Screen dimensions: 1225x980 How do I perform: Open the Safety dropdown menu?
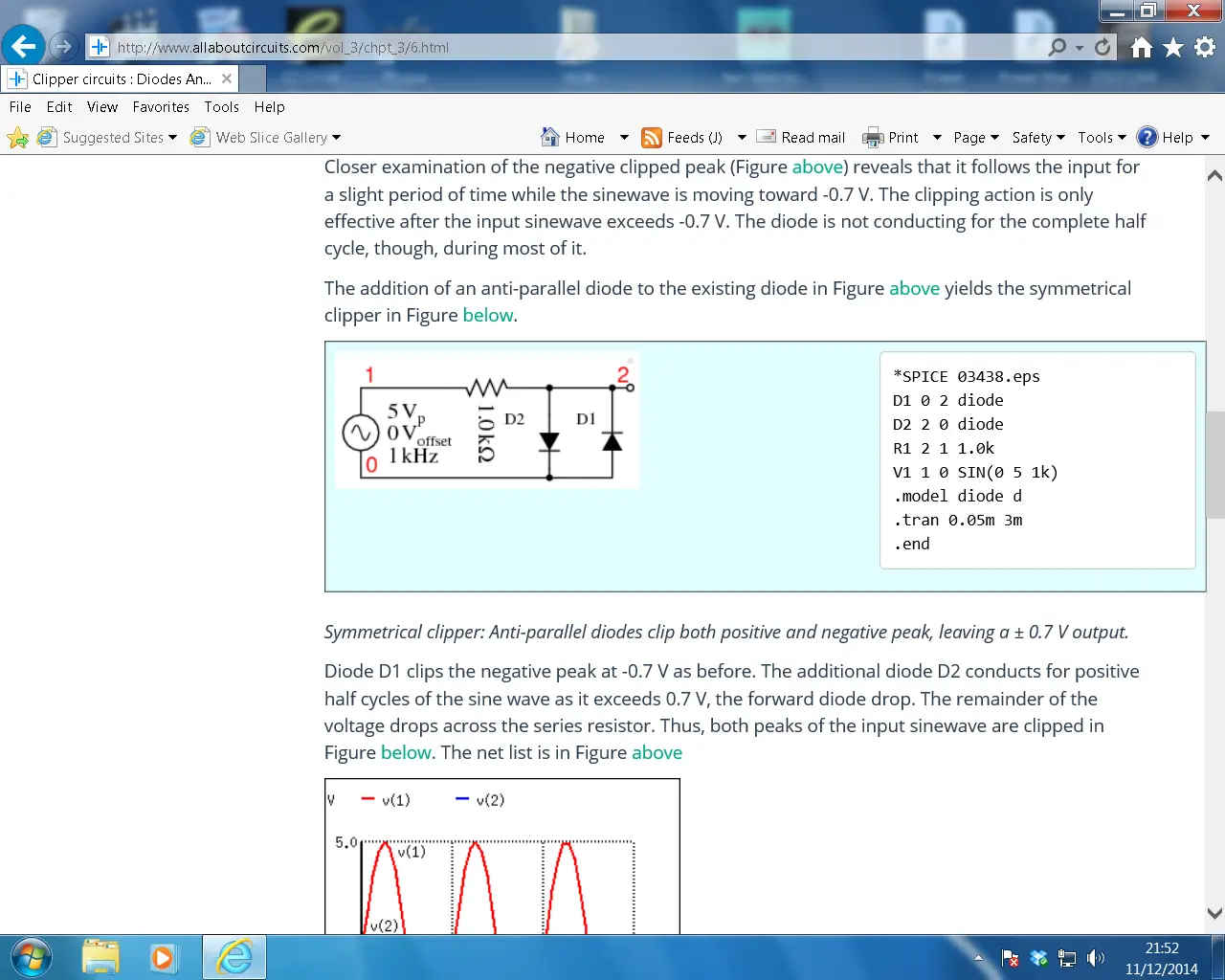[1038, 138]
